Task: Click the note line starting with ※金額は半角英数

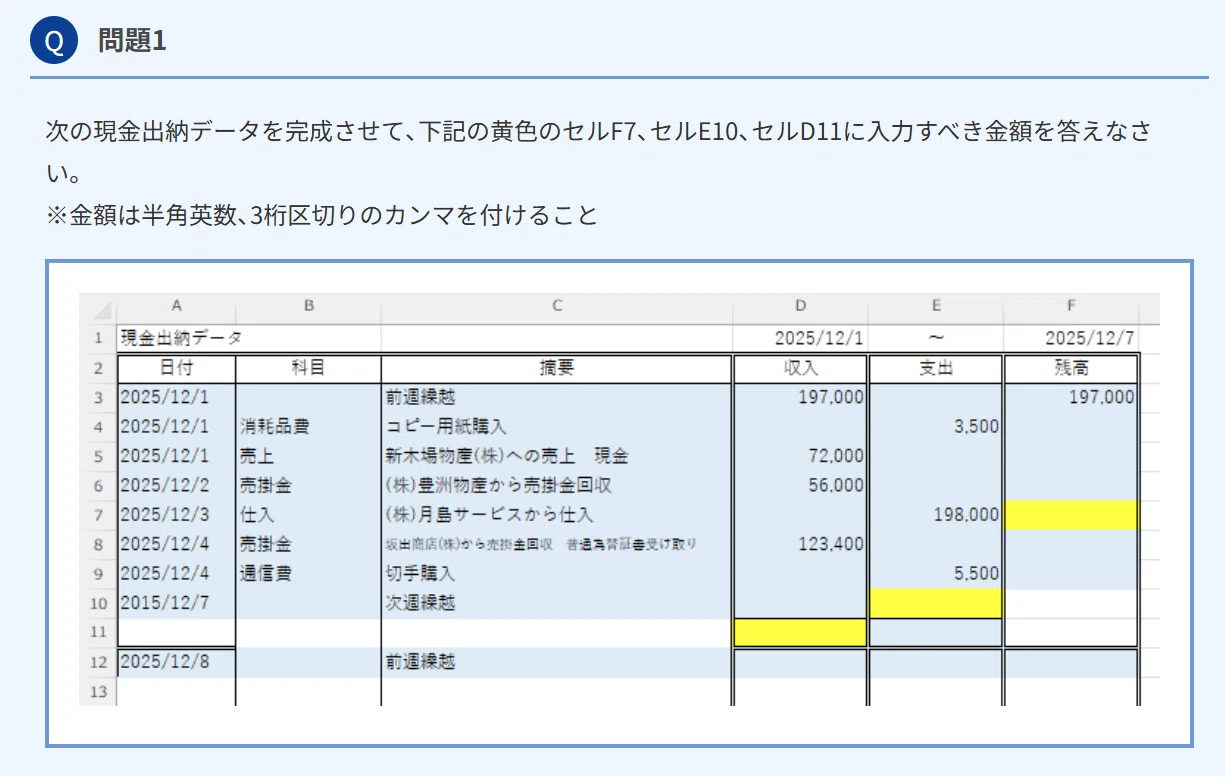Action: pos(321,215)
